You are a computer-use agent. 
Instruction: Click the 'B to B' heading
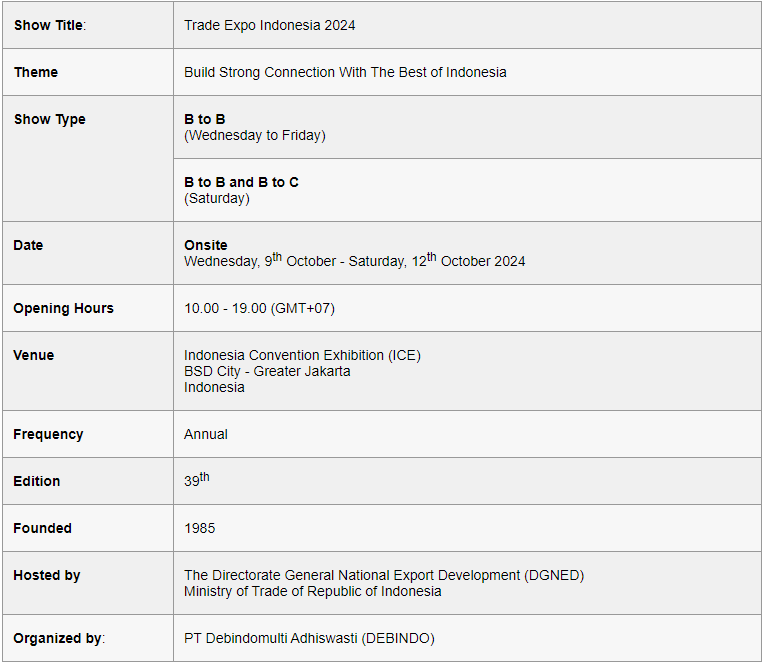205,120
